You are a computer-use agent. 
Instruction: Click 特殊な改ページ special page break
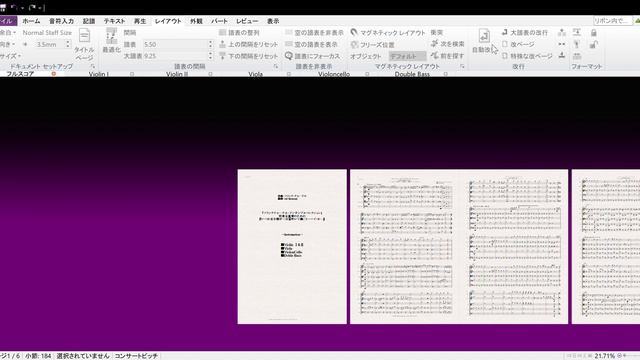[x=527, y=56]
